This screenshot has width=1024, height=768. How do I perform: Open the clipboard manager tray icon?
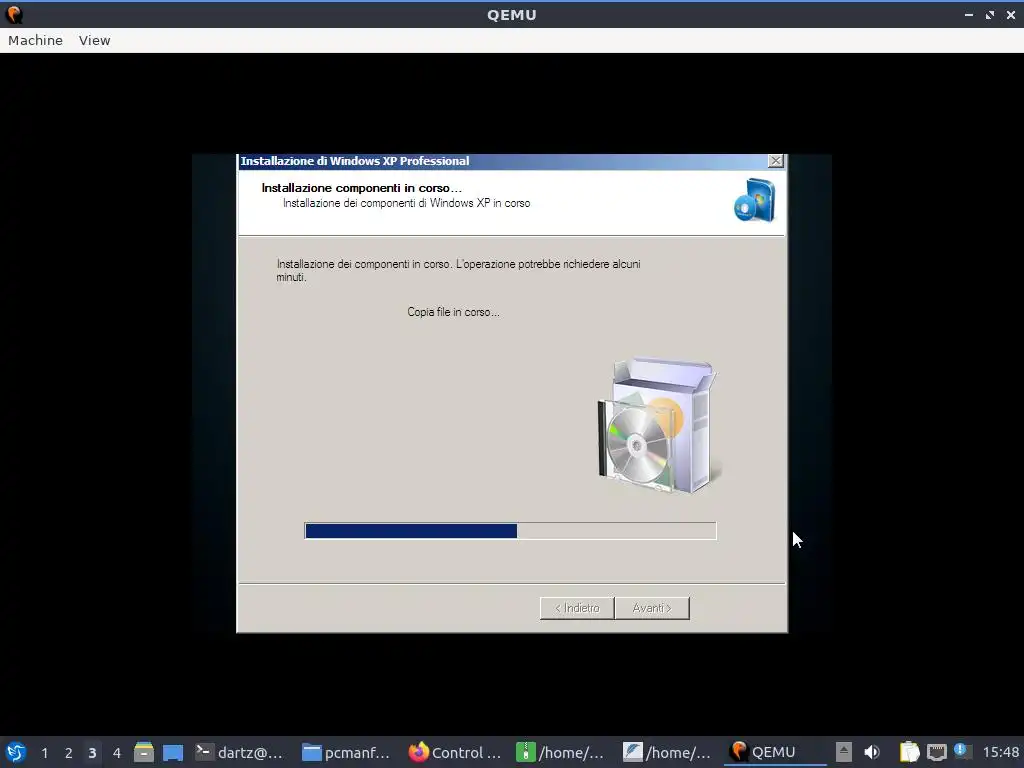pyautogui.click(x=909, y=752)
